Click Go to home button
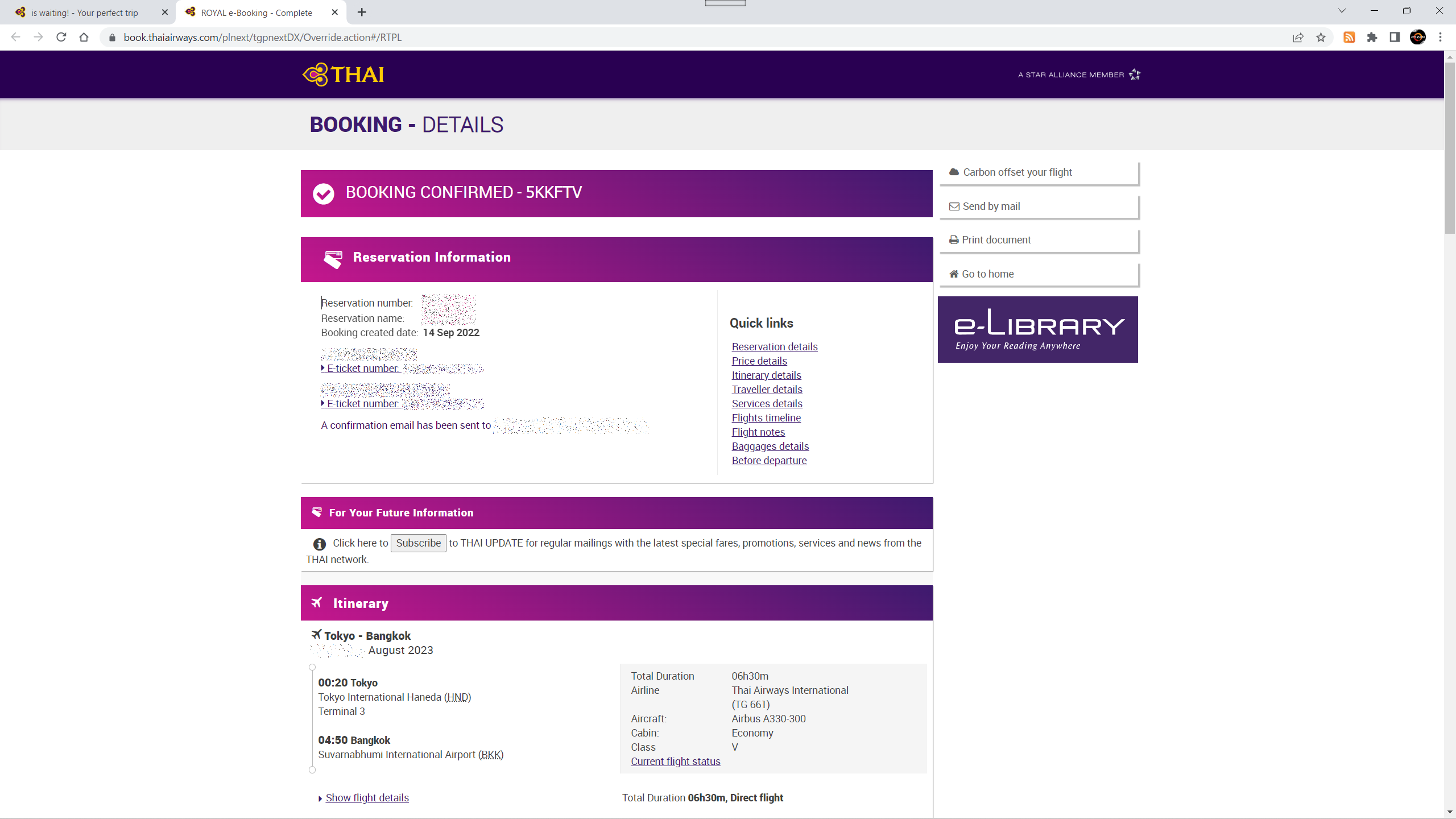Image resolution: width=1456 pixels, height=819 pixels. point(1039,274)
